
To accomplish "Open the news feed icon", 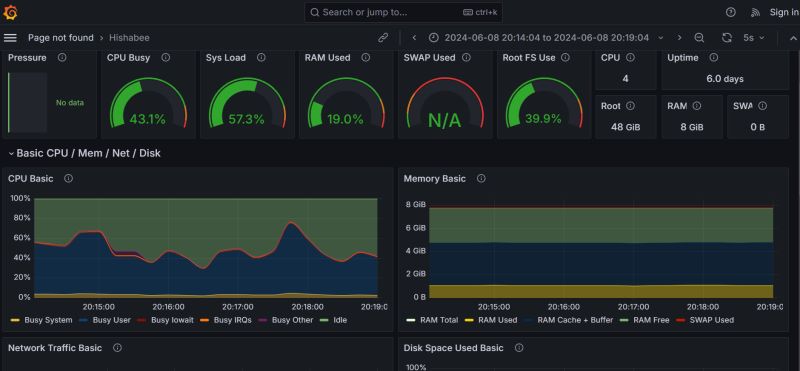I will [x=755, y=13].
